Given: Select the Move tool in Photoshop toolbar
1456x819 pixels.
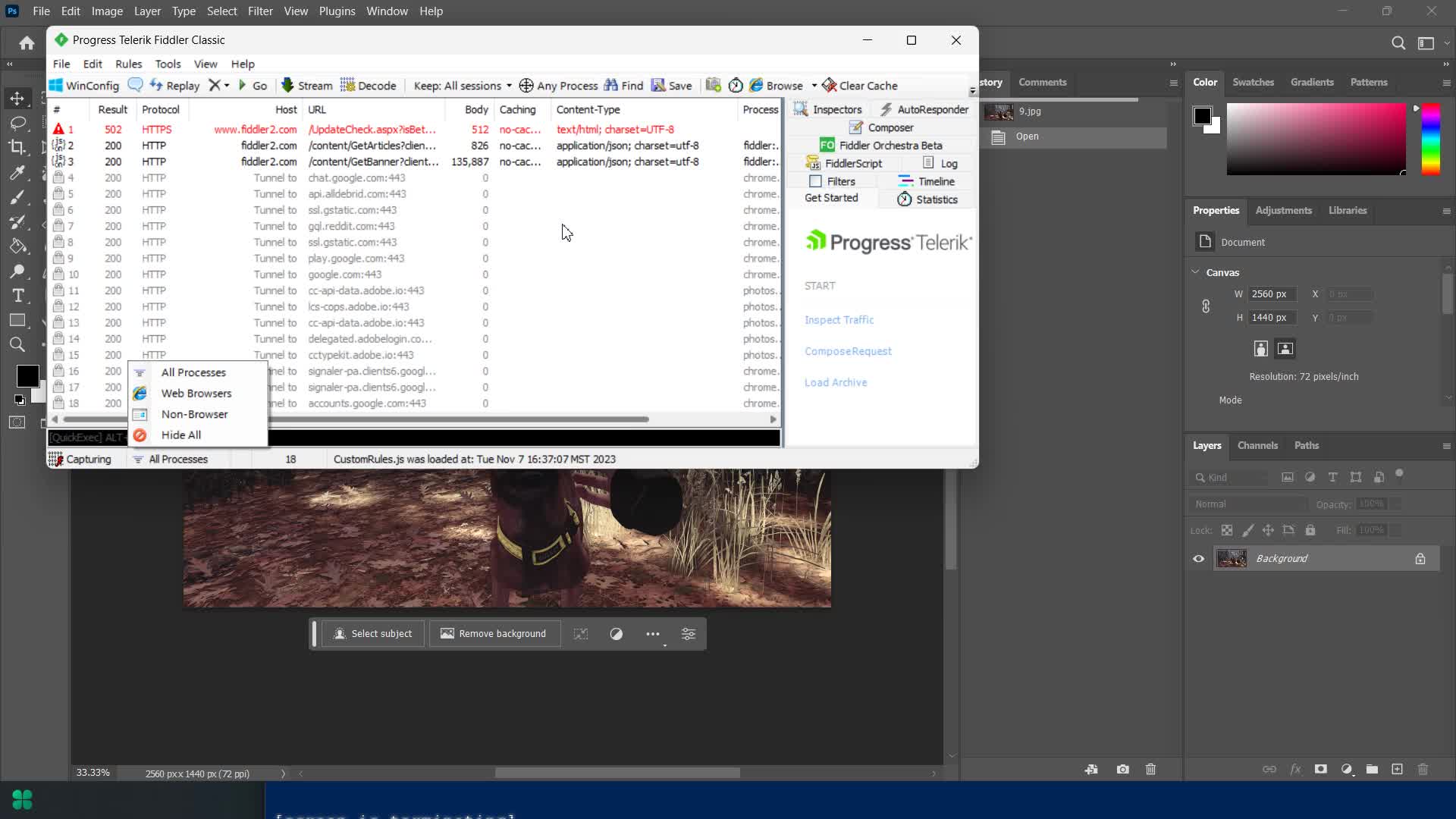Looking at the screenshot, I should point(17,98).
